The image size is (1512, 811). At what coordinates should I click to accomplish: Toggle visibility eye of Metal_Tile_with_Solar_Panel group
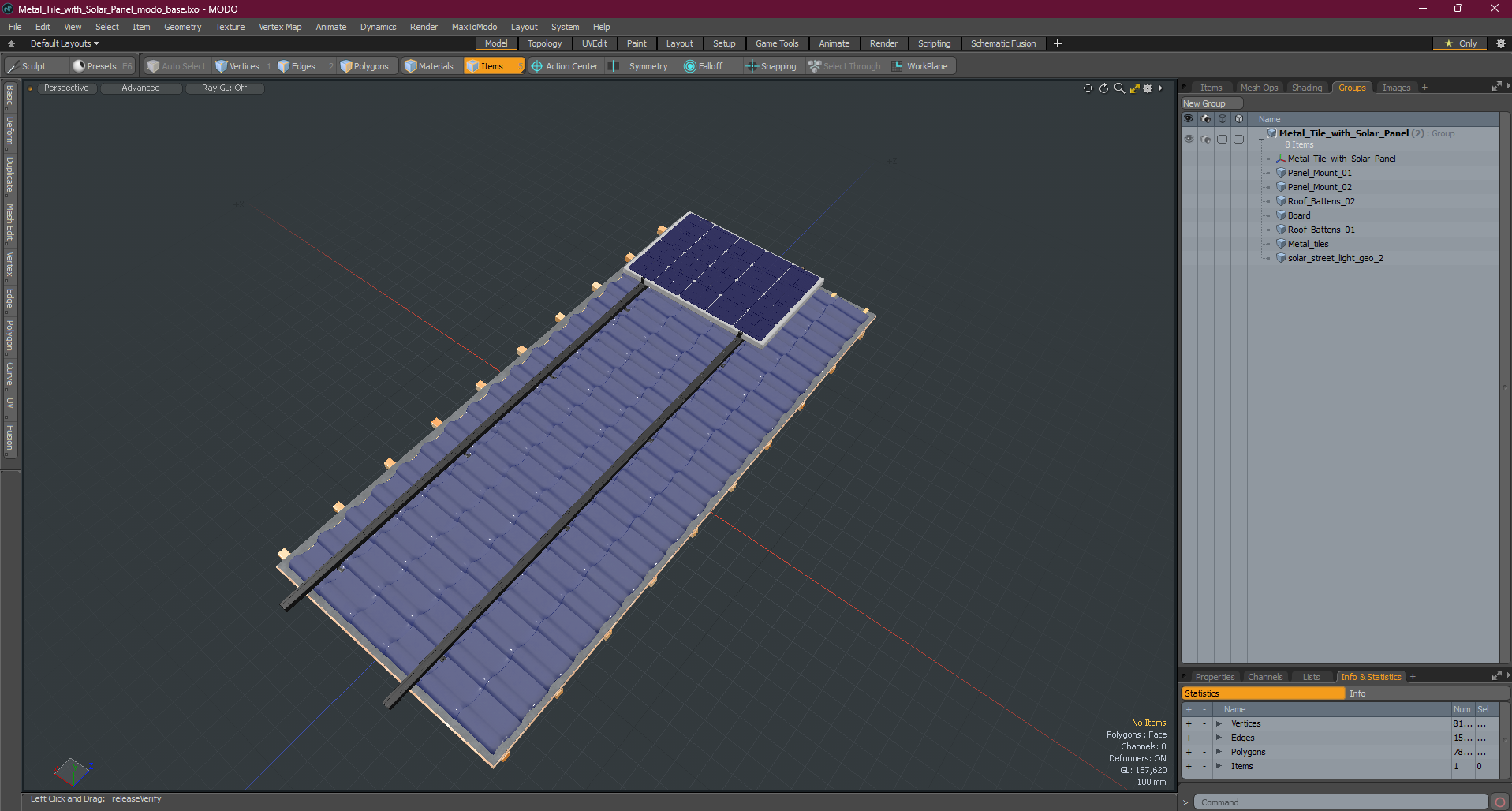tap(1189, 139)
